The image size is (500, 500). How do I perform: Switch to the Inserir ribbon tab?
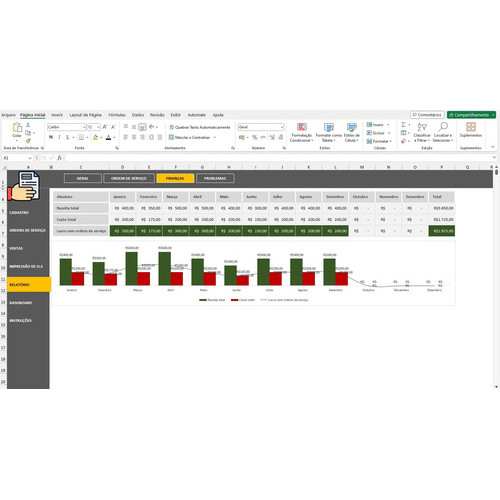click(x=57, y=115)
